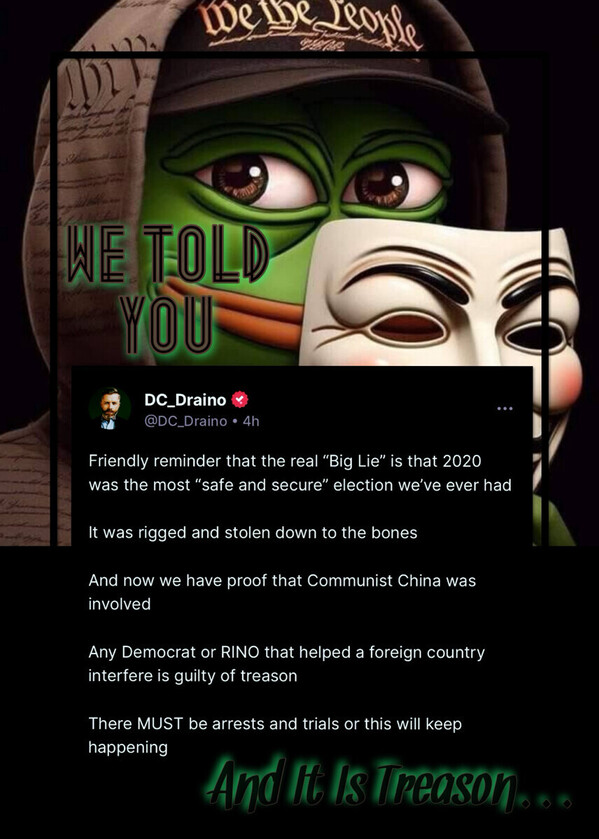Click the "Communist China was involved" paragraph

point(282,592)
